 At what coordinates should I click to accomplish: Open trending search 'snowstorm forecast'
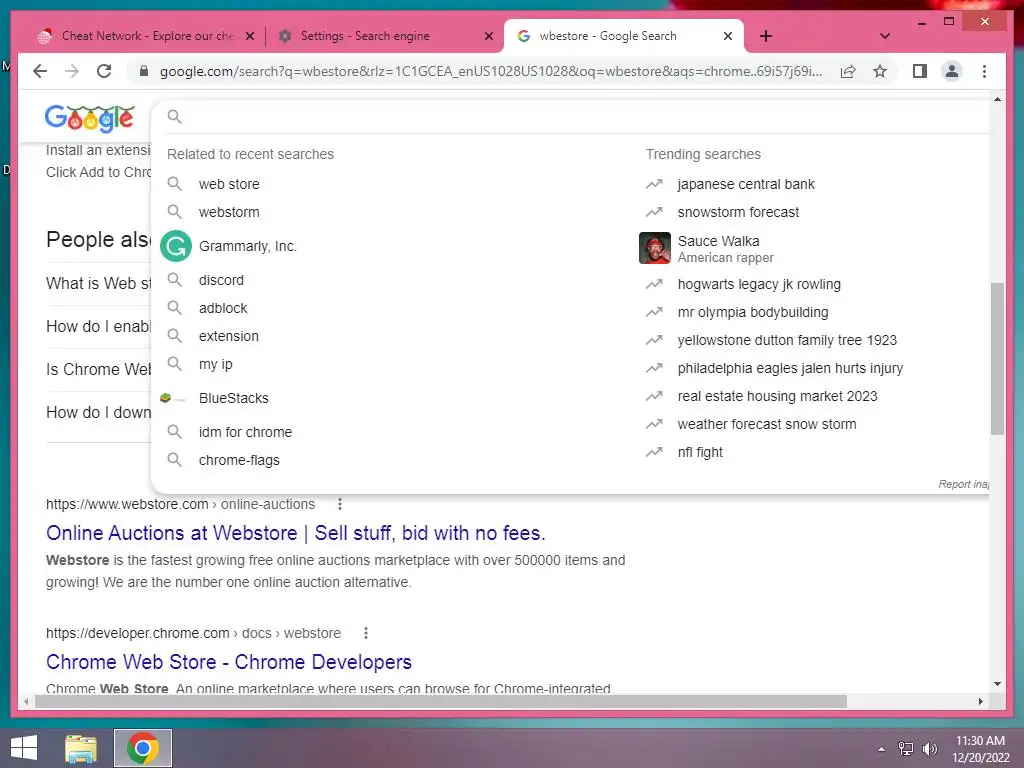point(738,212)
